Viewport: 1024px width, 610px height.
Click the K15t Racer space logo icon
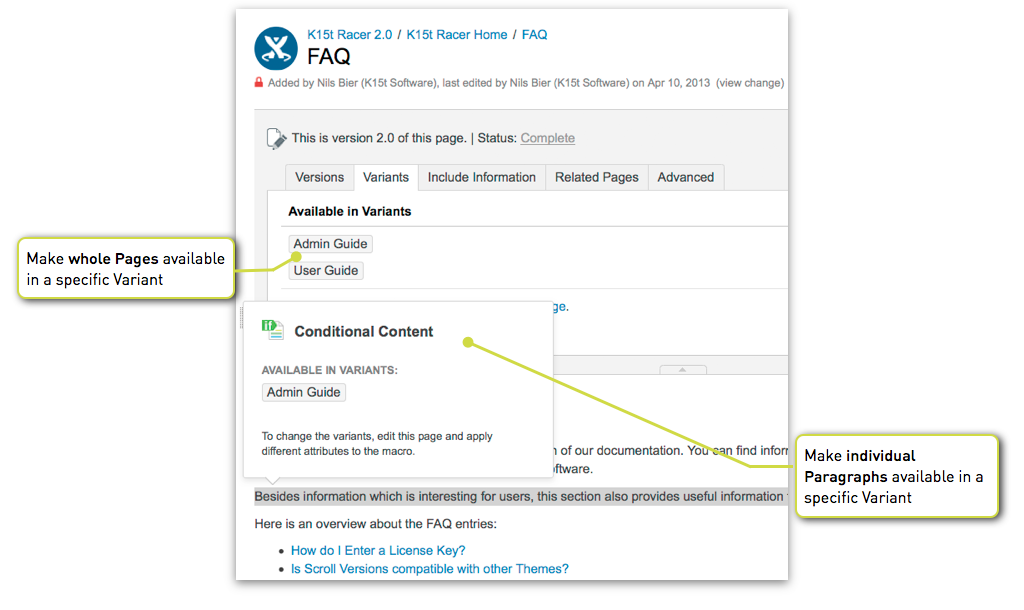pos(276,48)
